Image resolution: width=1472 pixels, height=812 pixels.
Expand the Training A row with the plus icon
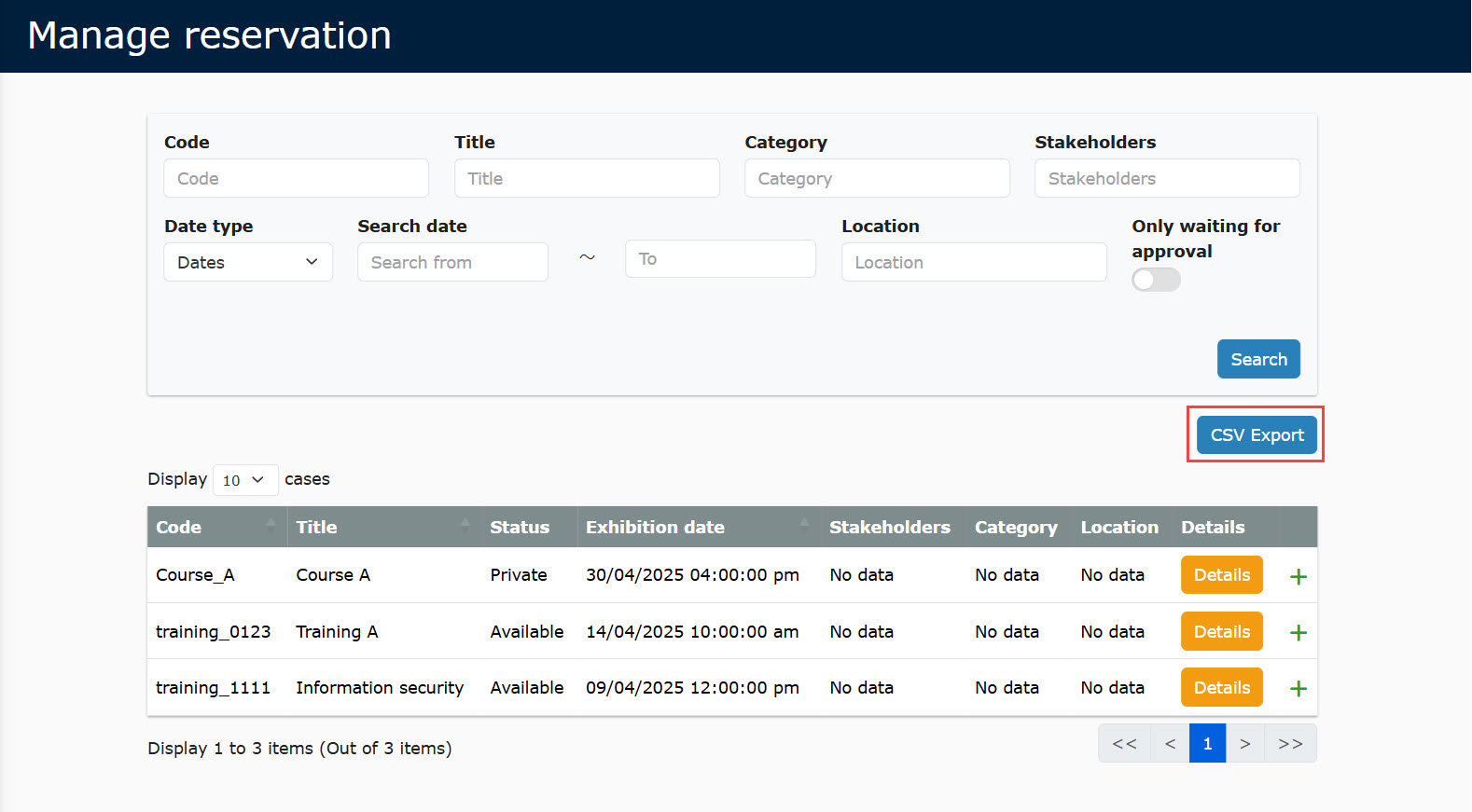click(x=1298, y=632)
